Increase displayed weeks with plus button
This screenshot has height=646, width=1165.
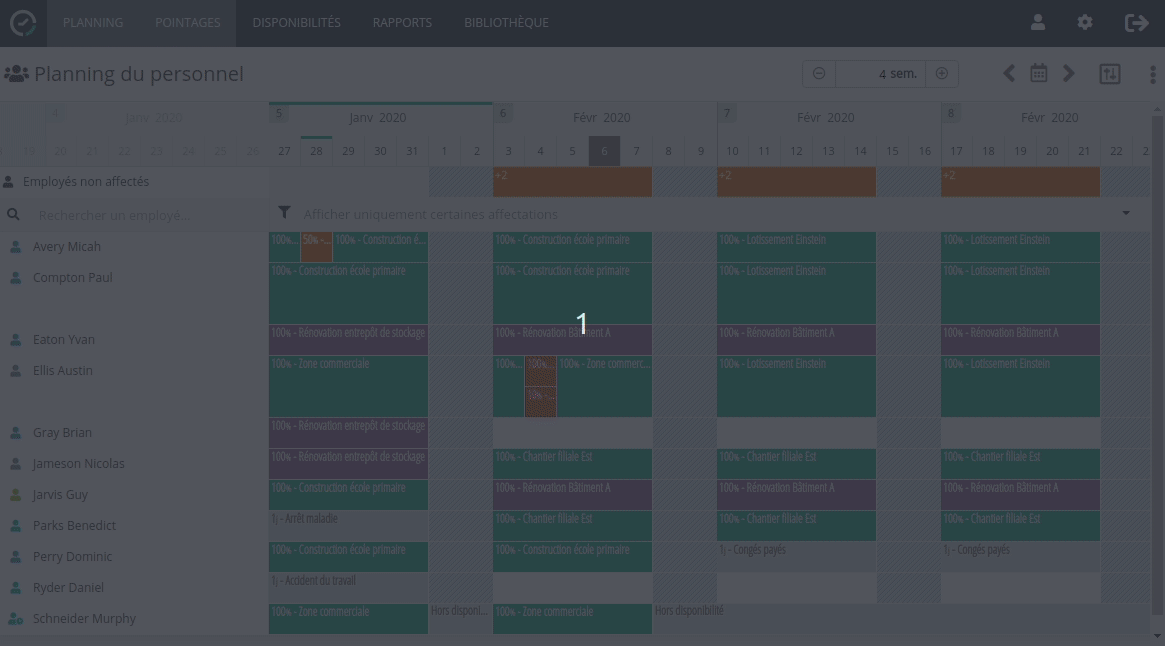click(x=942, y=74)
